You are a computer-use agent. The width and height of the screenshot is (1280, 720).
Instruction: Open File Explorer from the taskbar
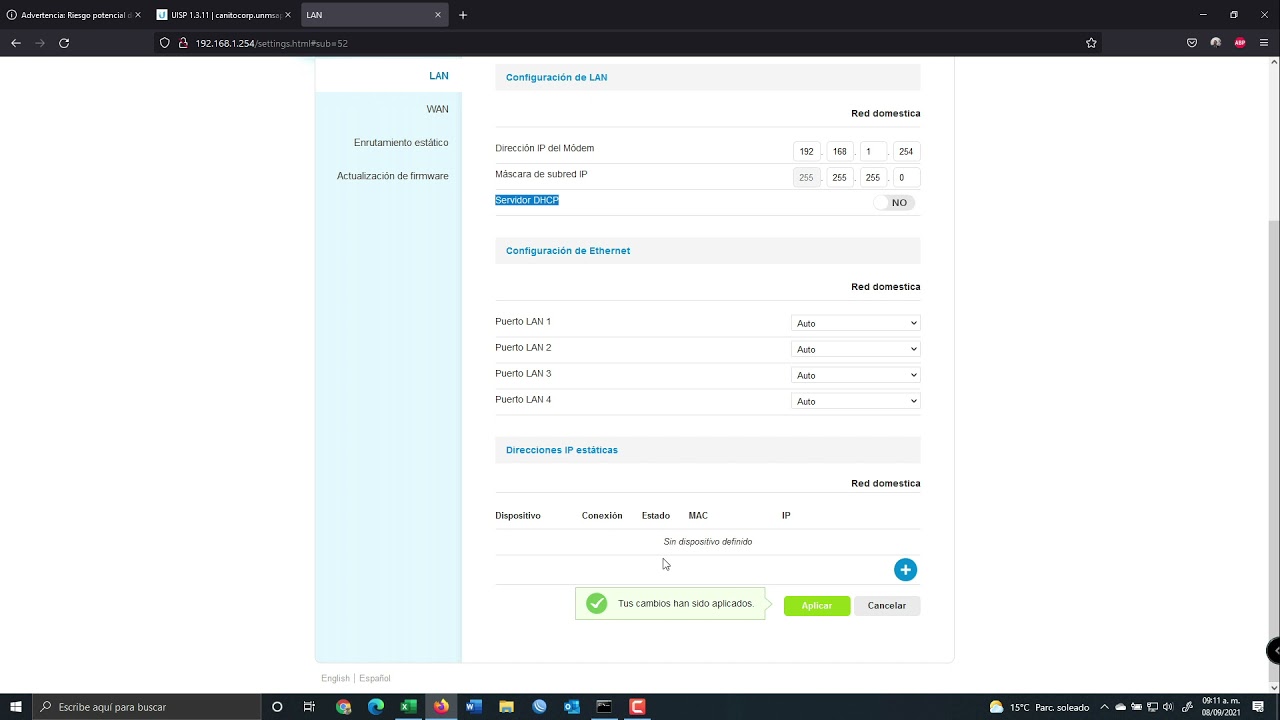[x=506, y=707]
